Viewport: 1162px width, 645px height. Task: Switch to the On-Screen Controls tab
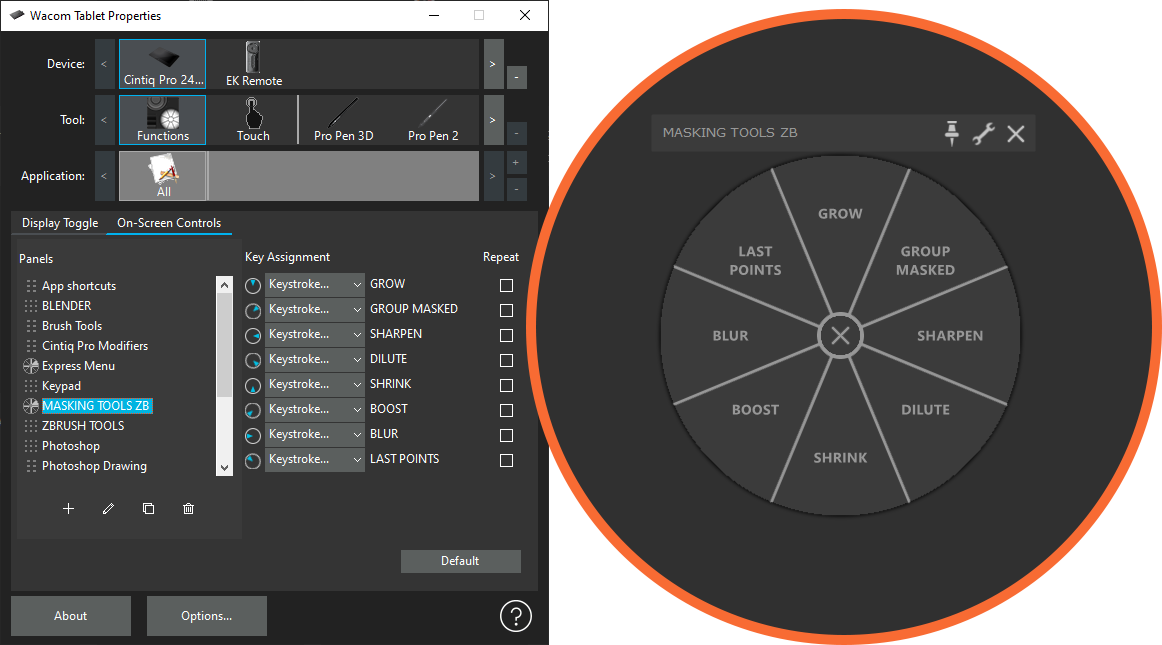[169, 223]
